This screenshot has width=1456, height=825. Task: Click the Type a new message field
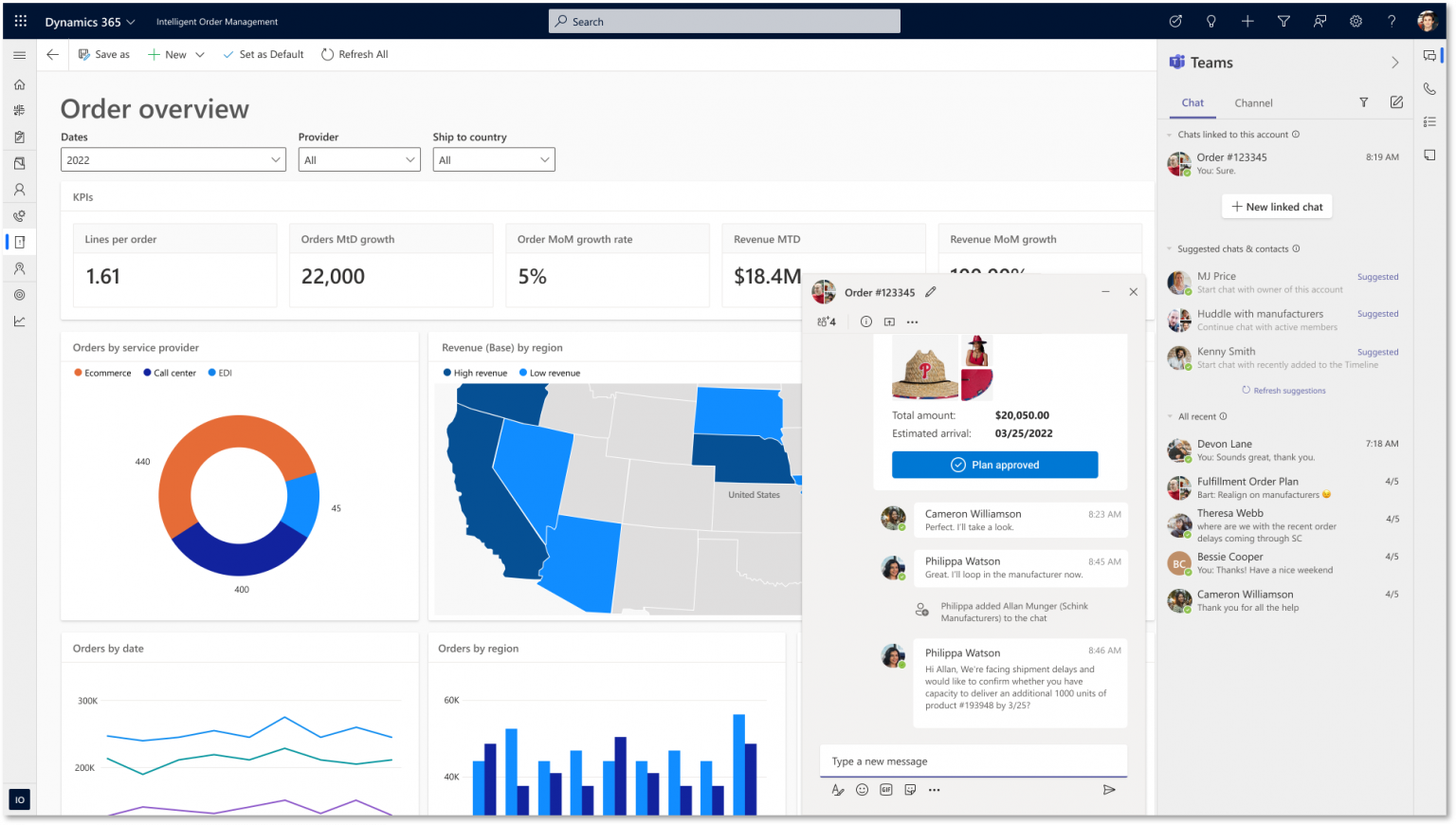[972, 761]
